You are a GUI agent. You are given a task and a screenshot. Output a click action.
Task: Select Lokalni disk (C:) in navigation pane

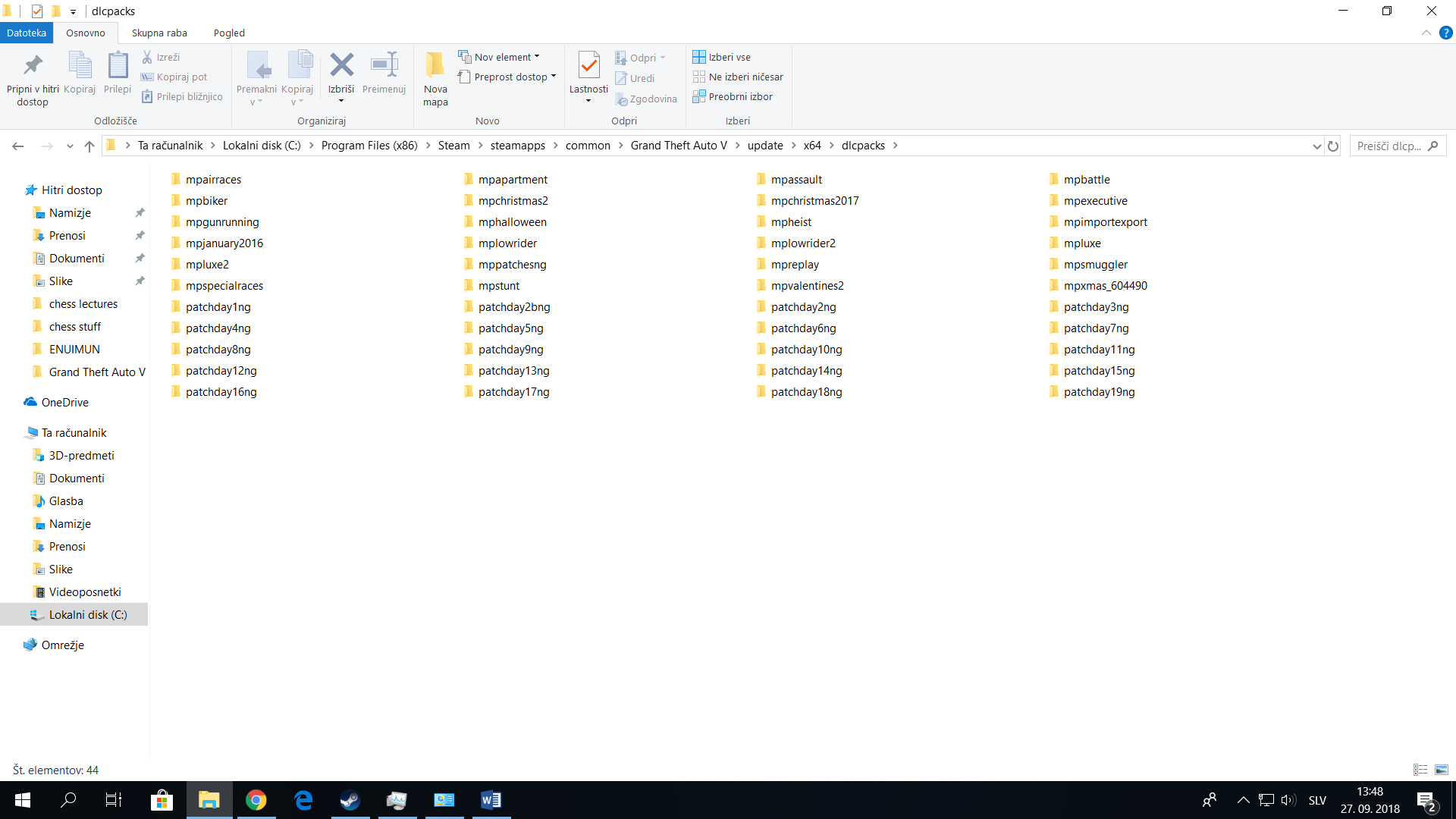[x=74, y=615]
